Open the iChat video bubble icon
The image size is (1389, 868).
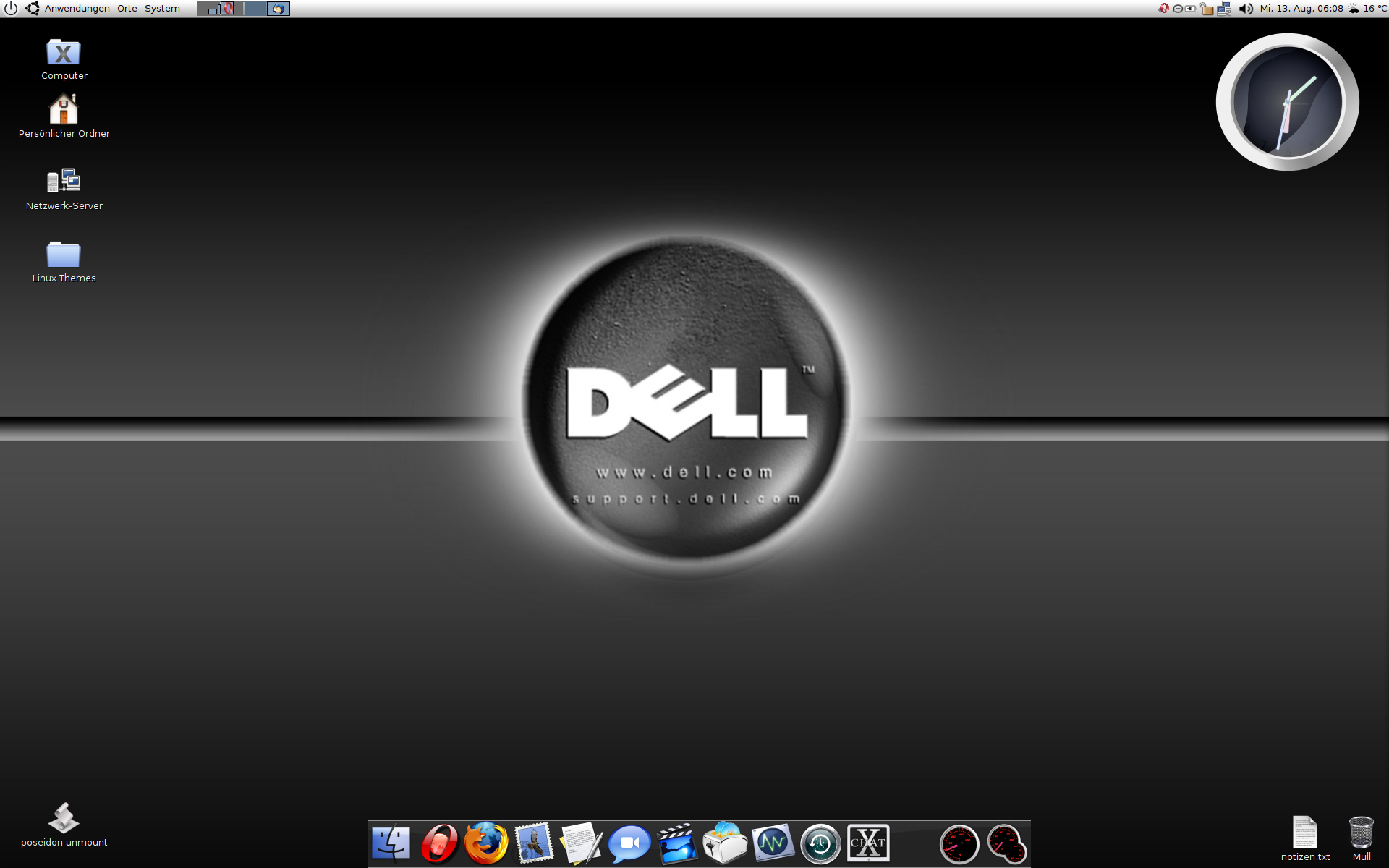click(x=629, y=843)
